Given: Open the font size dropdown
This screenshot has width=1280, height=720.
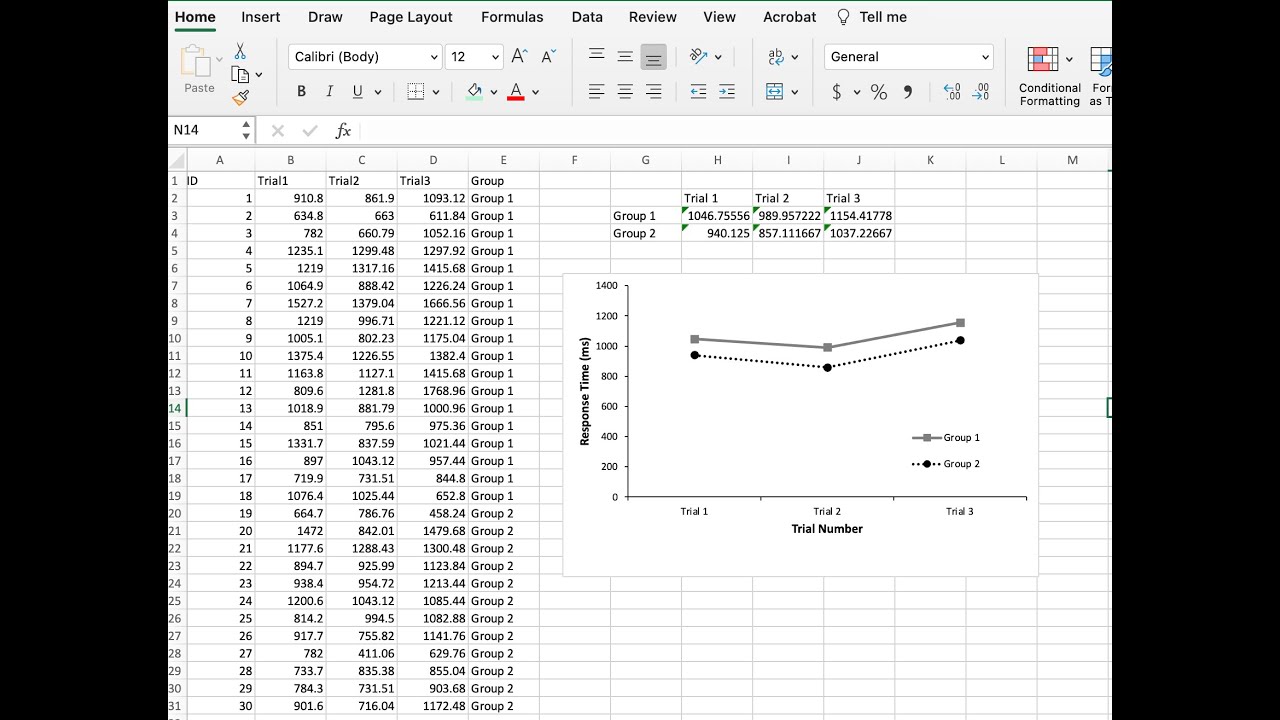Looking at the screenshot, I should (495, 57).
